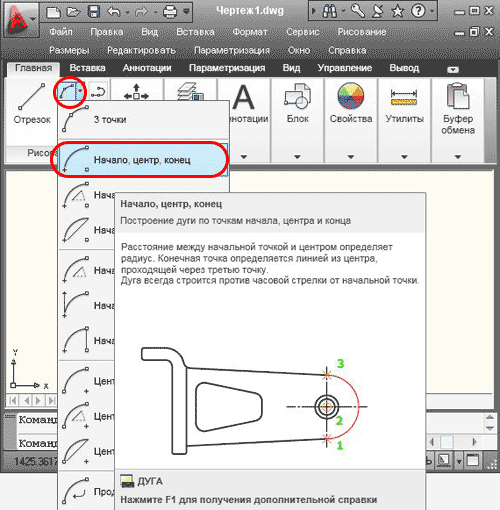The image size is (500, 510).
Task: Click the print icon in quick access toolbar
Action: click(x=170, y=12)
